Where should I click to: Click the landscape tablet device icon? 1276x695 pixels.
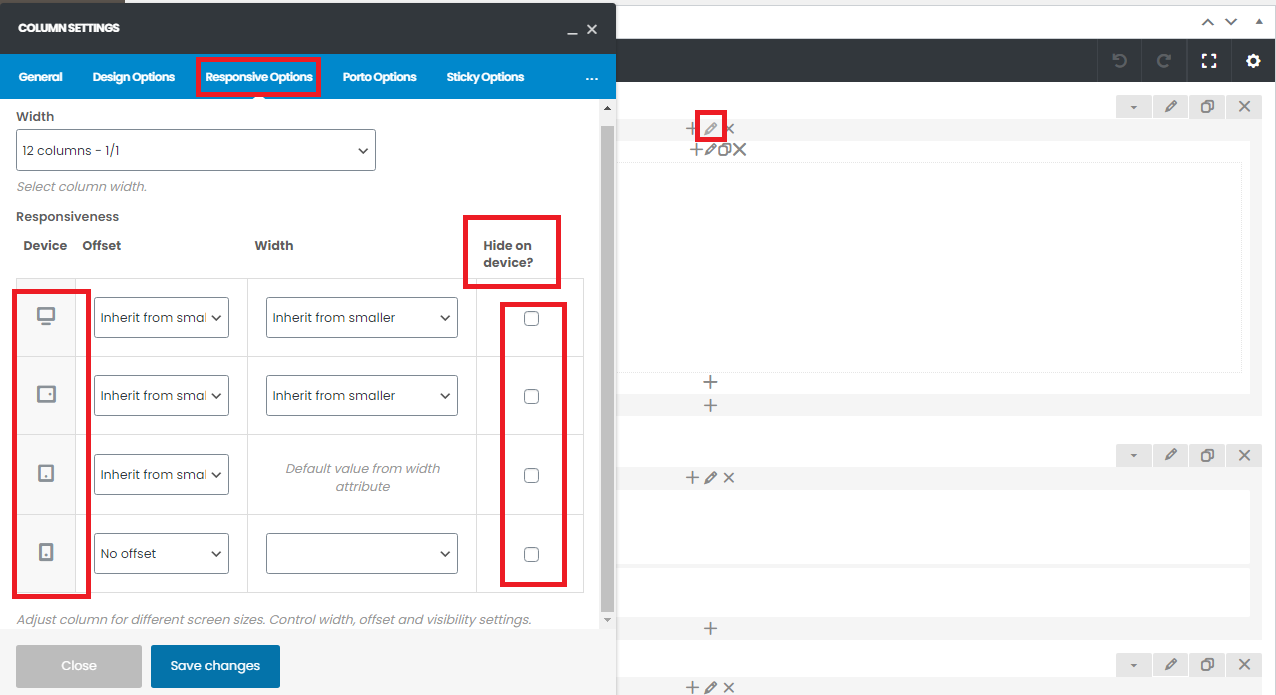[46, 395]
